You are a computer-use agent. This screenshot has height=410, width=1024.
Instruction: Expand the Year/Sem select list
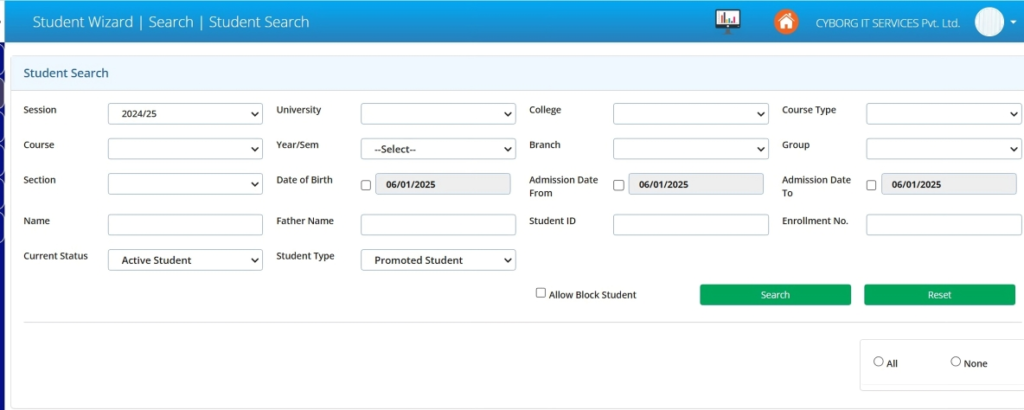point(438,149)
